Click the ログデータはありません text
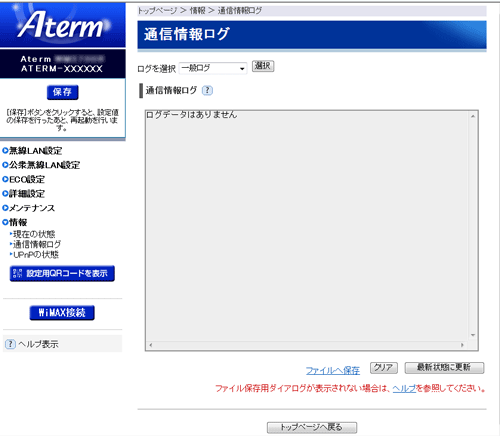The image size is (500, 436). coord(192,115)
